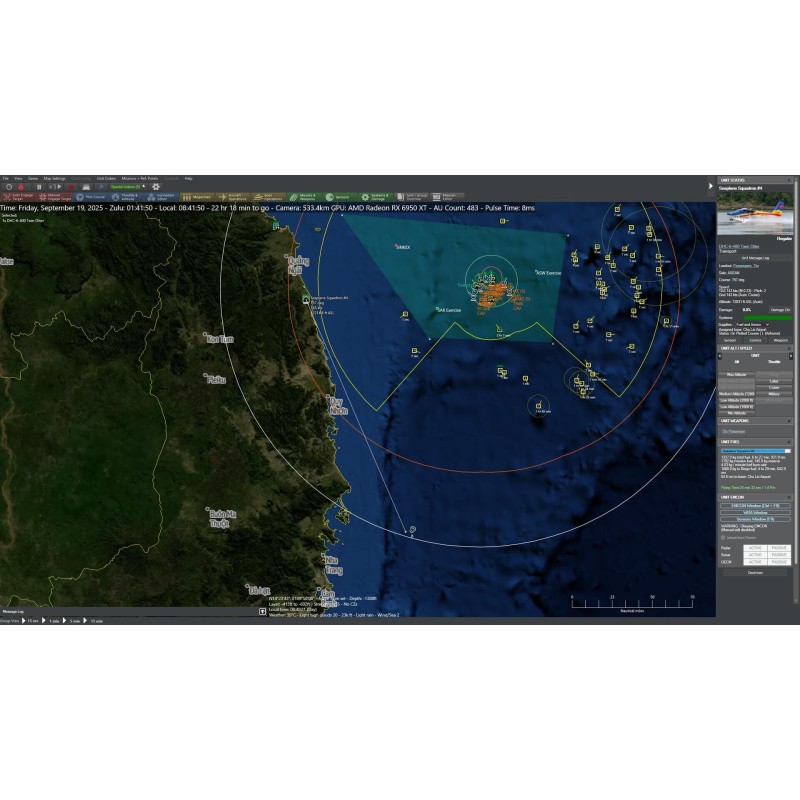
Task: Open the Throttle & Altitude tool
Action: 129,198
